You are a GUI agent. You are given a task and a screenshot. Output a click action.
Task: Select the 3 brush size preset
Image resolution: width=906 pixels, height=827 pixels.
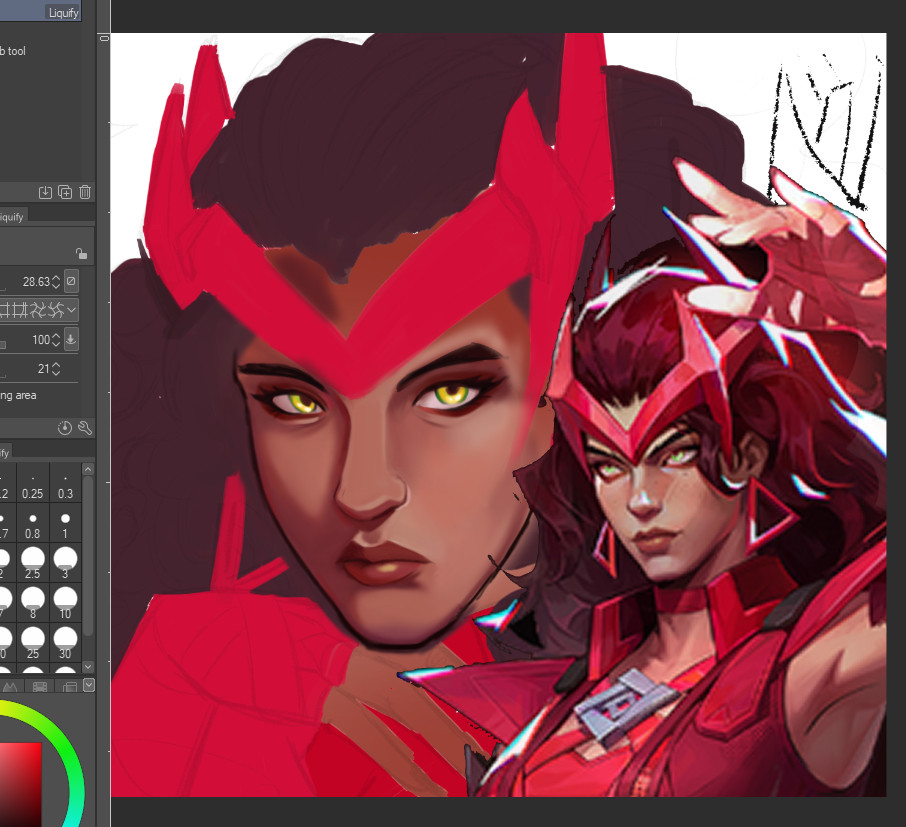(65, 562)
